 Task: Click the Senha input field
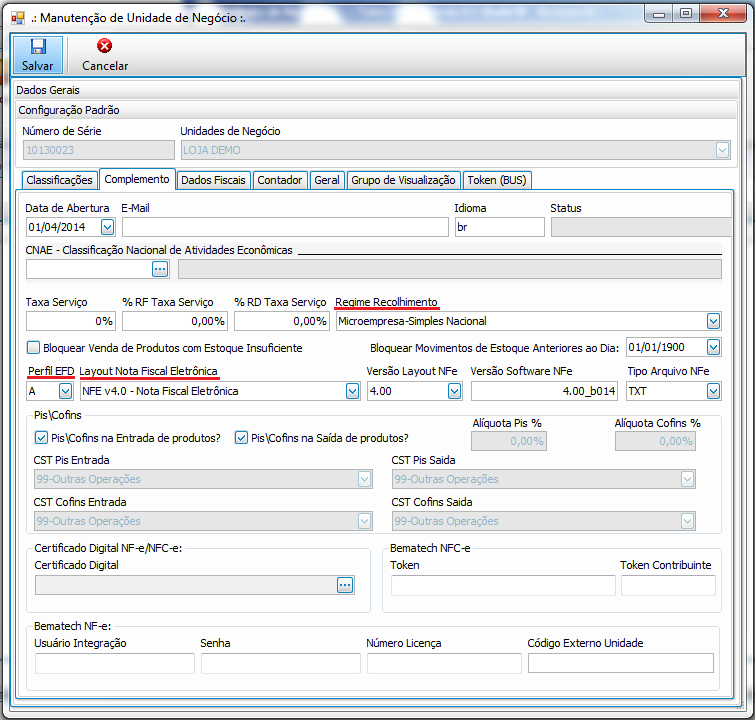click(281, 663)
